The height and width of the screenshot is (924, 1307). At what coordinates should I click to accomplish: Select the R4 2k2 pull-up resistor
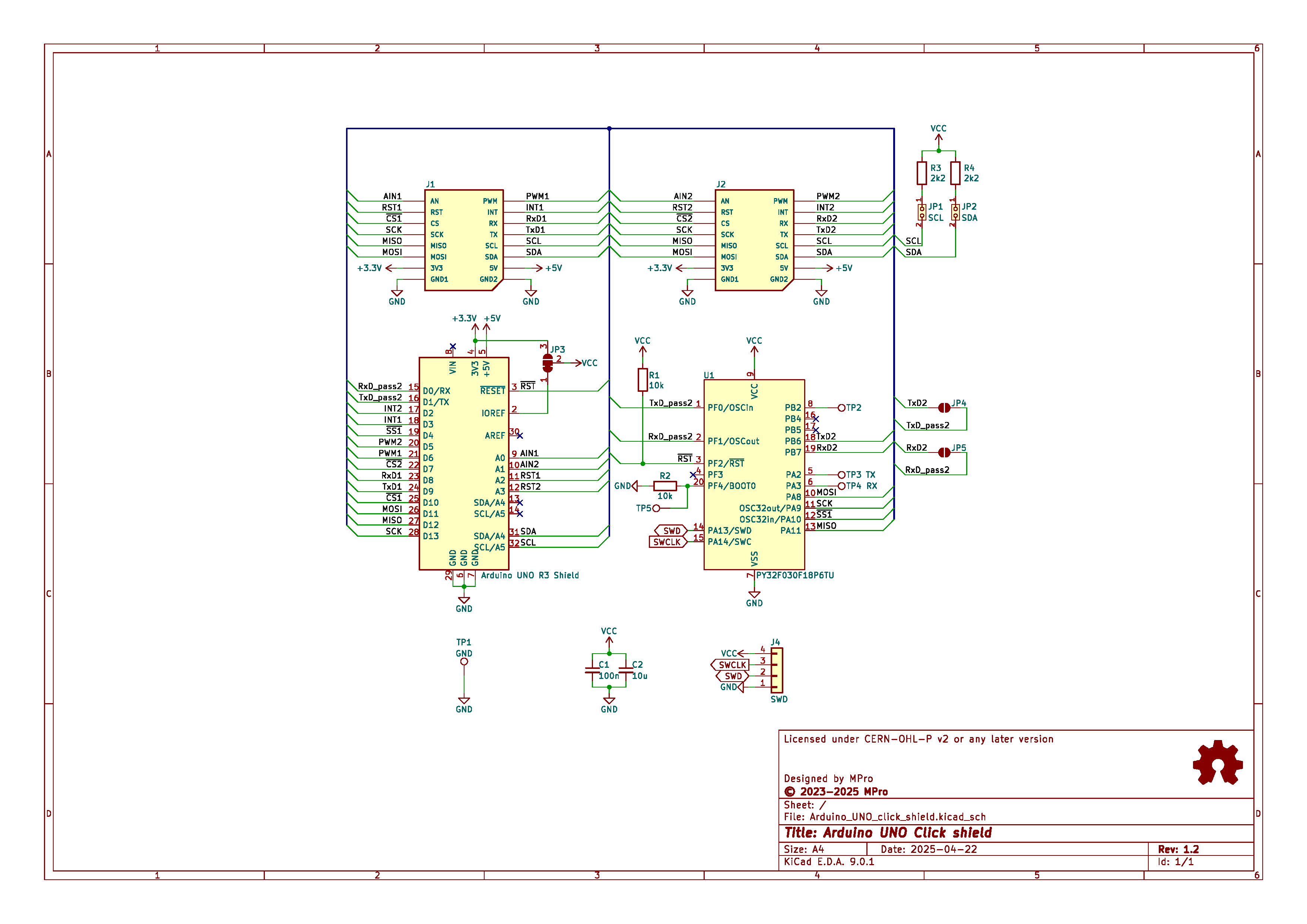click(955, 173)
